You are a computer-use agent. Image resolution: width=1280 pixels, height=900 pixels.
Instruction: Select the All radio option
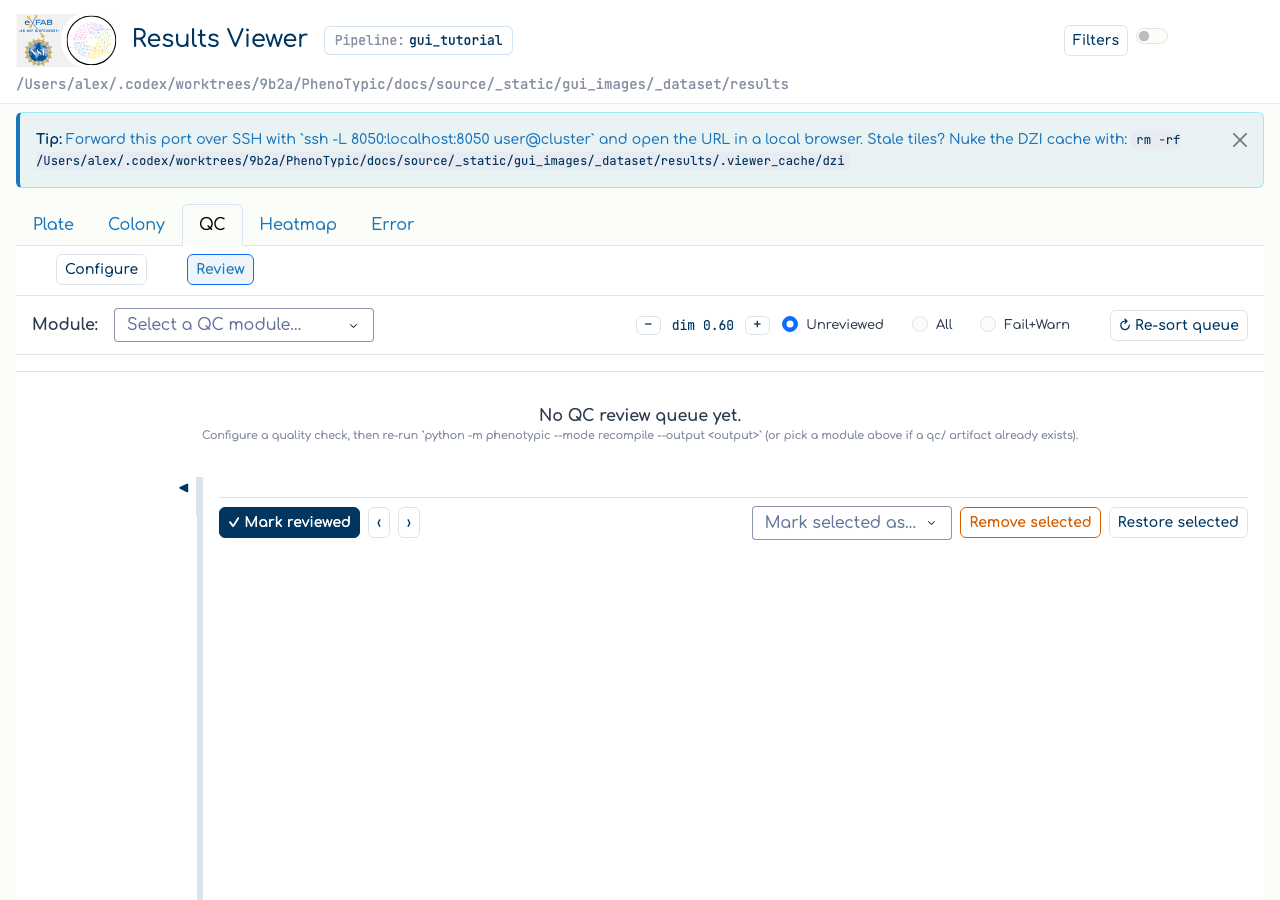[x=920, y=324]
